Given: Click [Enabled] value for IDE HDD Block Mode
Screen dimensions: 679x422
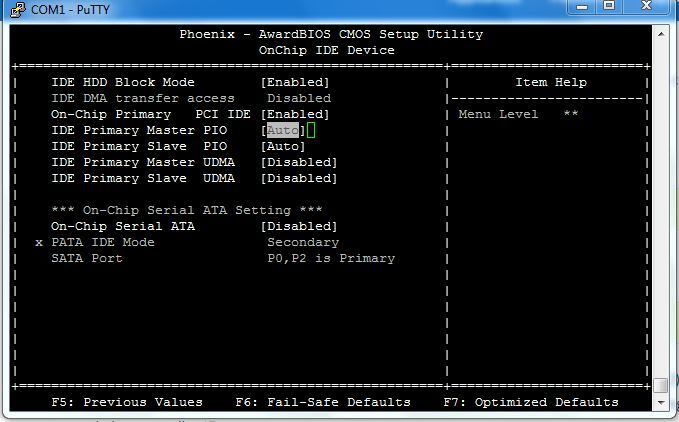Looking at the screenshot, I should click(295, 82).
